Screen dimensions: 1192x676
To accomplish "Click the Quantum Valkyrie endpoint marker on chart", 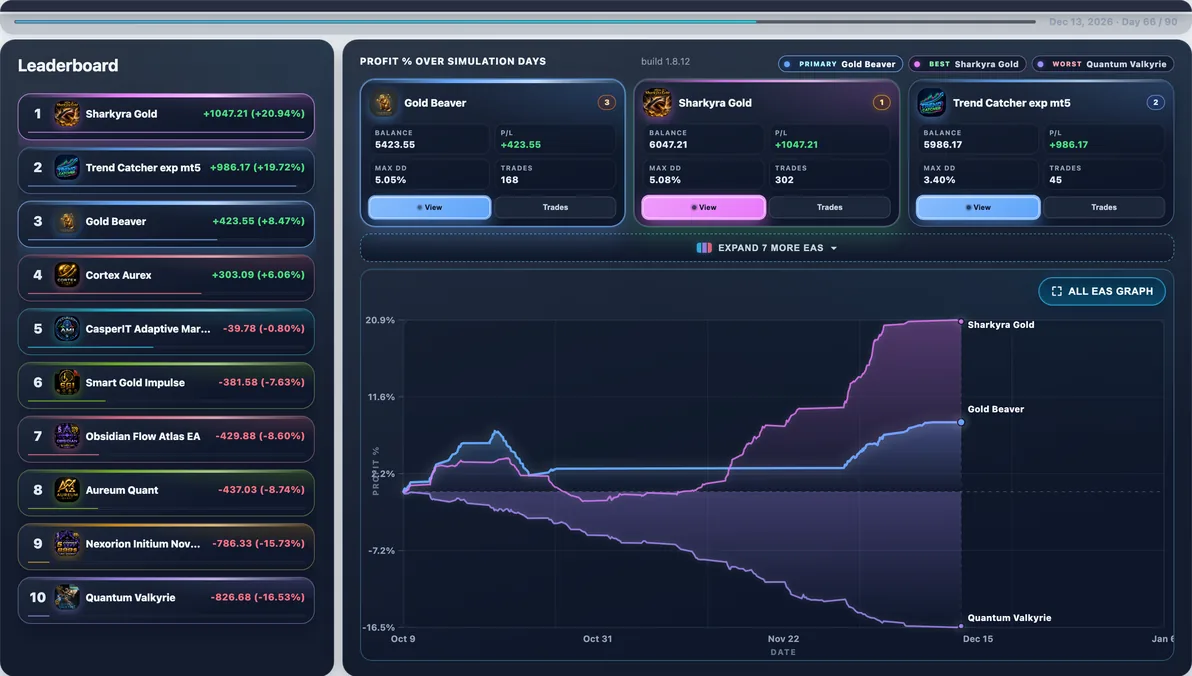I will tap(962, 627).
